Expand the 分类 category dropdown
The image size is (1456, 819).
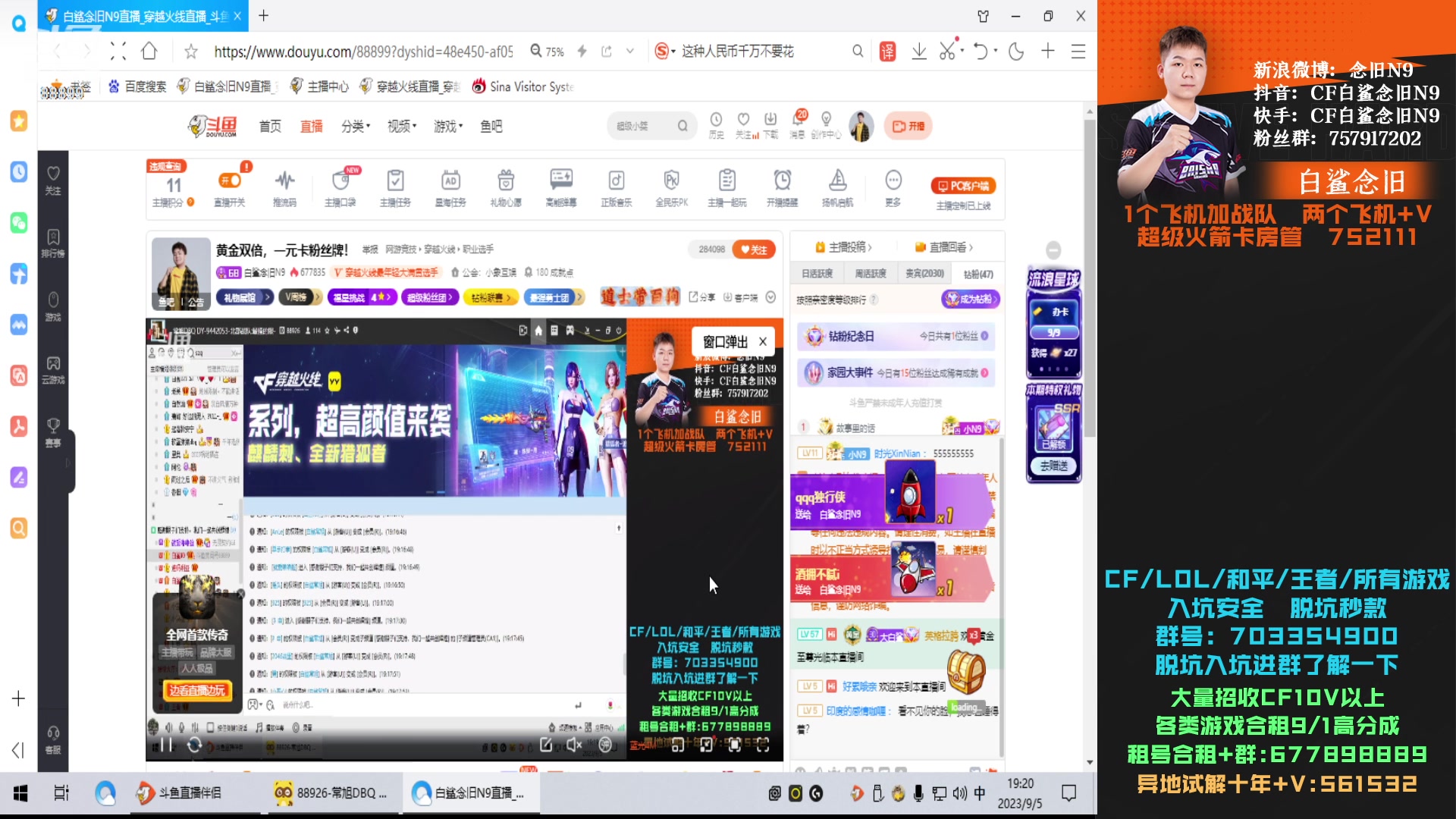tap(354, 127)
